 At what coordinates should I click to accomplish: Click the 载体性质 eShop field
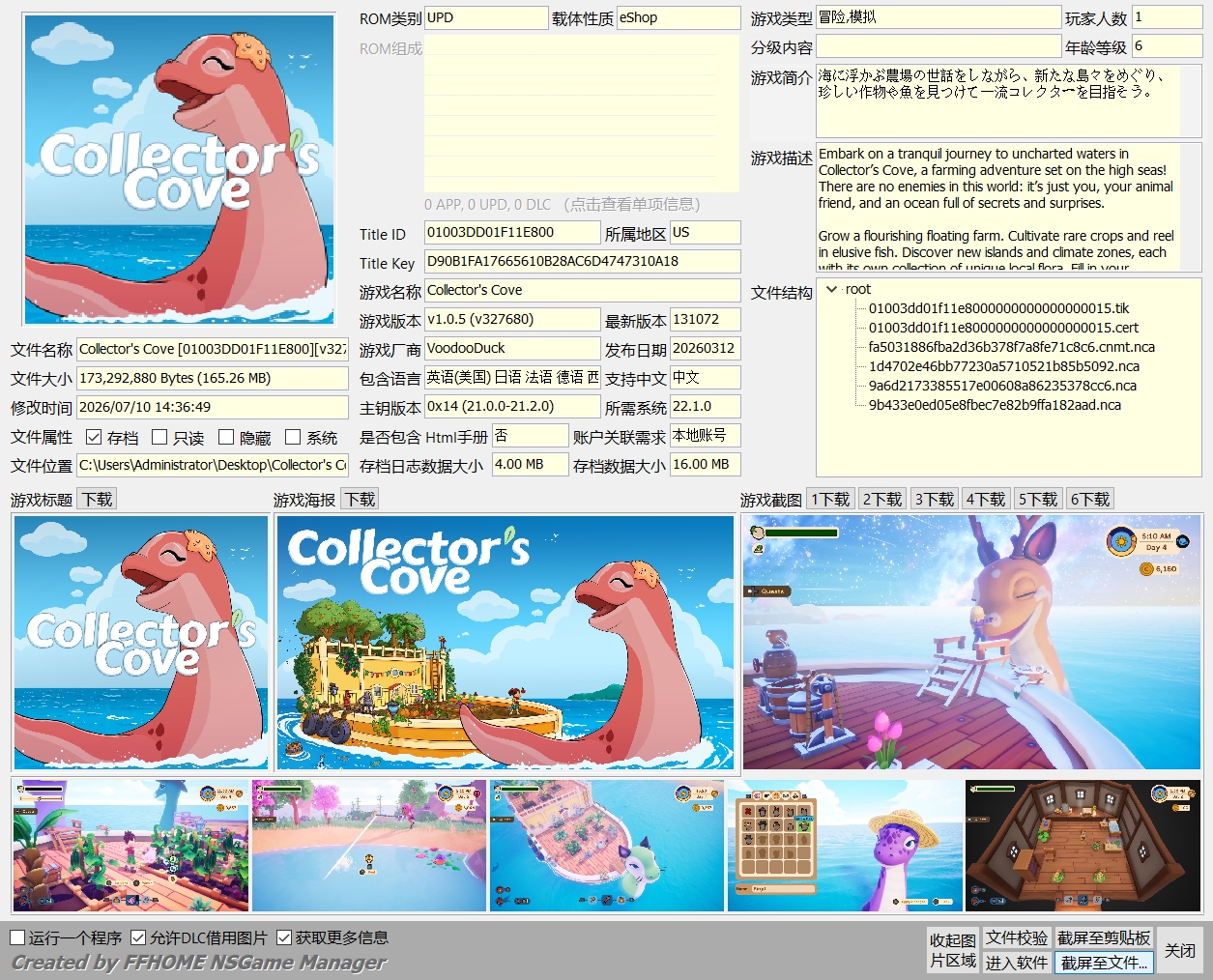pyautogui.click(x=679, y=18)
